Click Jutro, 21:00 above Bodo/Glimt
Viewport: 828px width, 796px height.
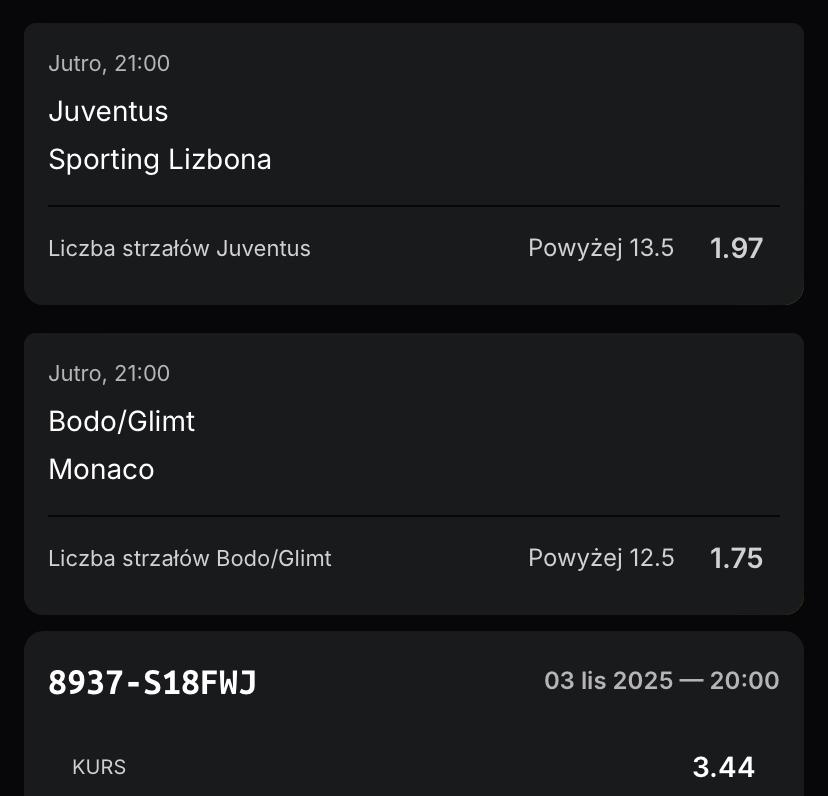click(x=109, y=374)
